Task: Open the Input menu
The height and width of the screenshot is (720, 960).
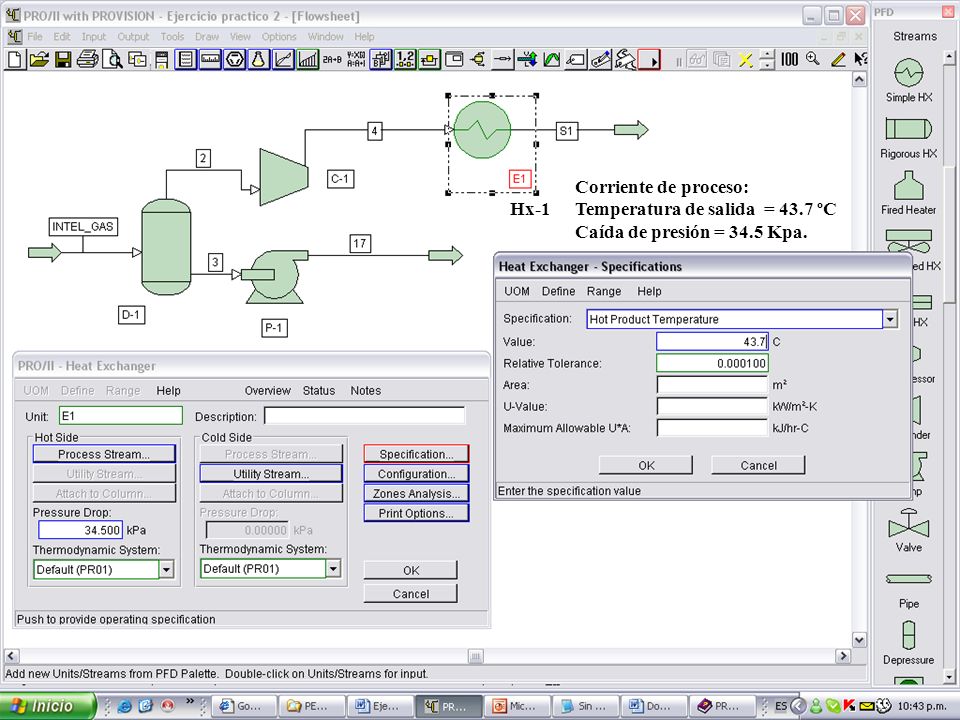Action: tap(94, 37)
